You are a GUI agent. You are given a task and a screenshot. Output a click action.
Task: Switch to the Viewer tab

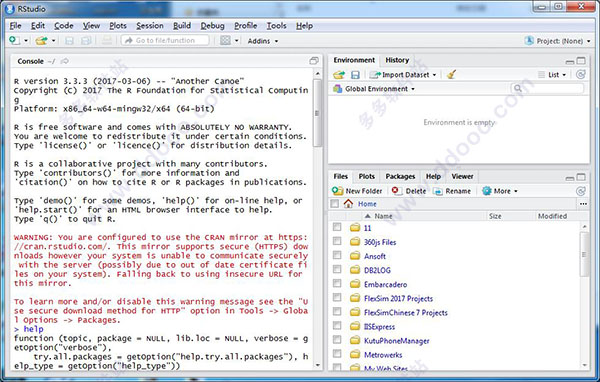(x=462, y=176)
